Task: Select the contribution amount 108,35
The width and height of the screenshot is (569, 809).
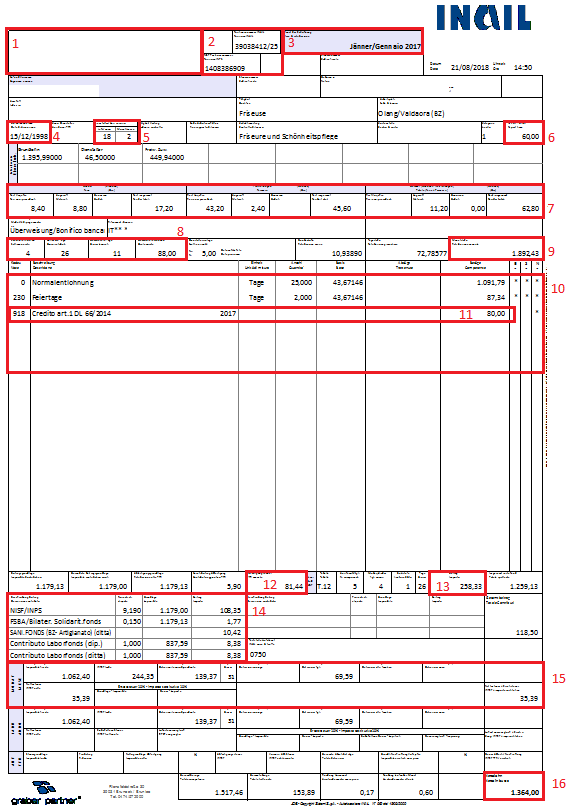Action: click(x=229, y=610)
